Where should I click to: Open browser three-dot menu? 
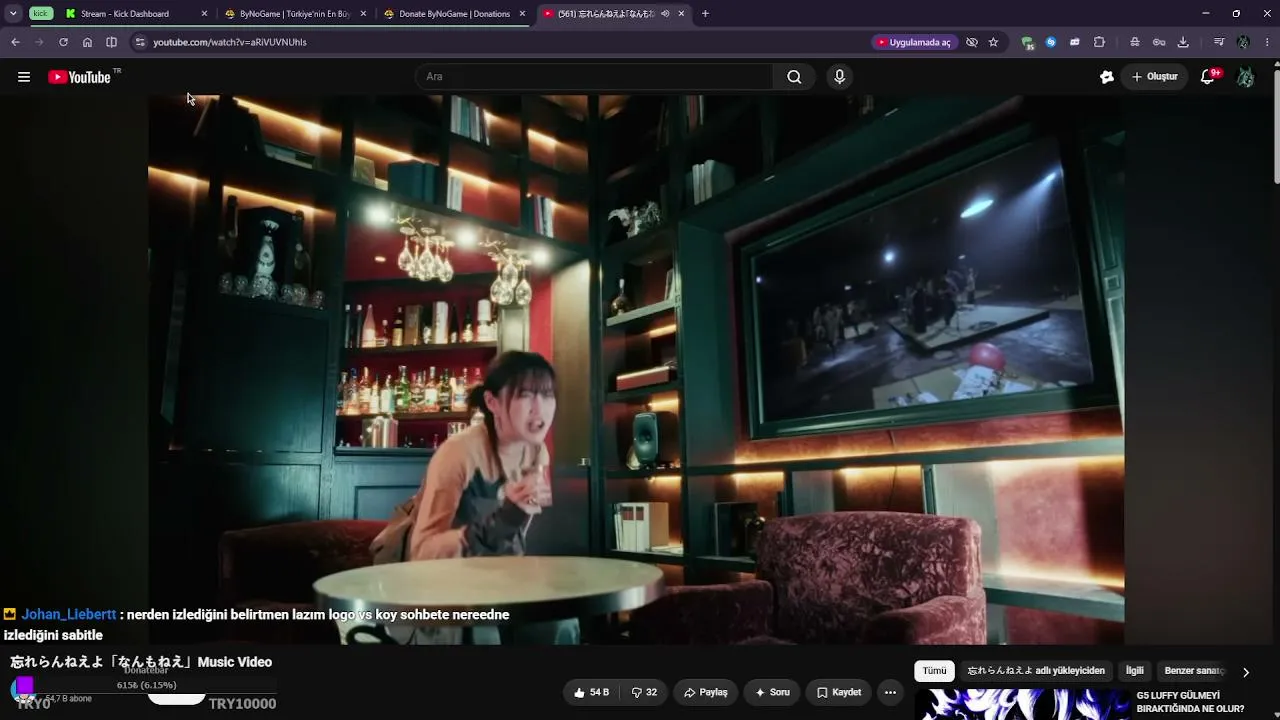[1267, 42]
